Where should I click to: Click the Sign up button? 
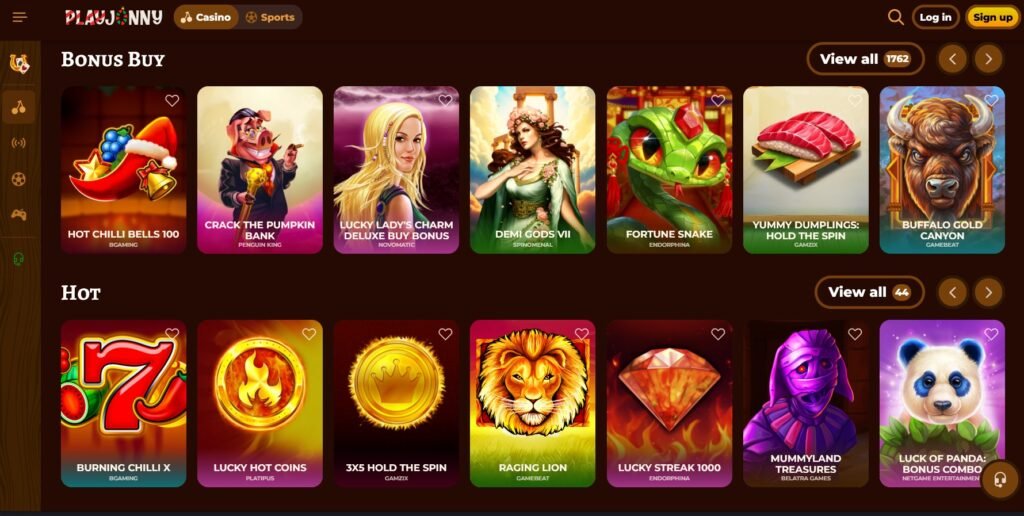[x=992, y=17]
